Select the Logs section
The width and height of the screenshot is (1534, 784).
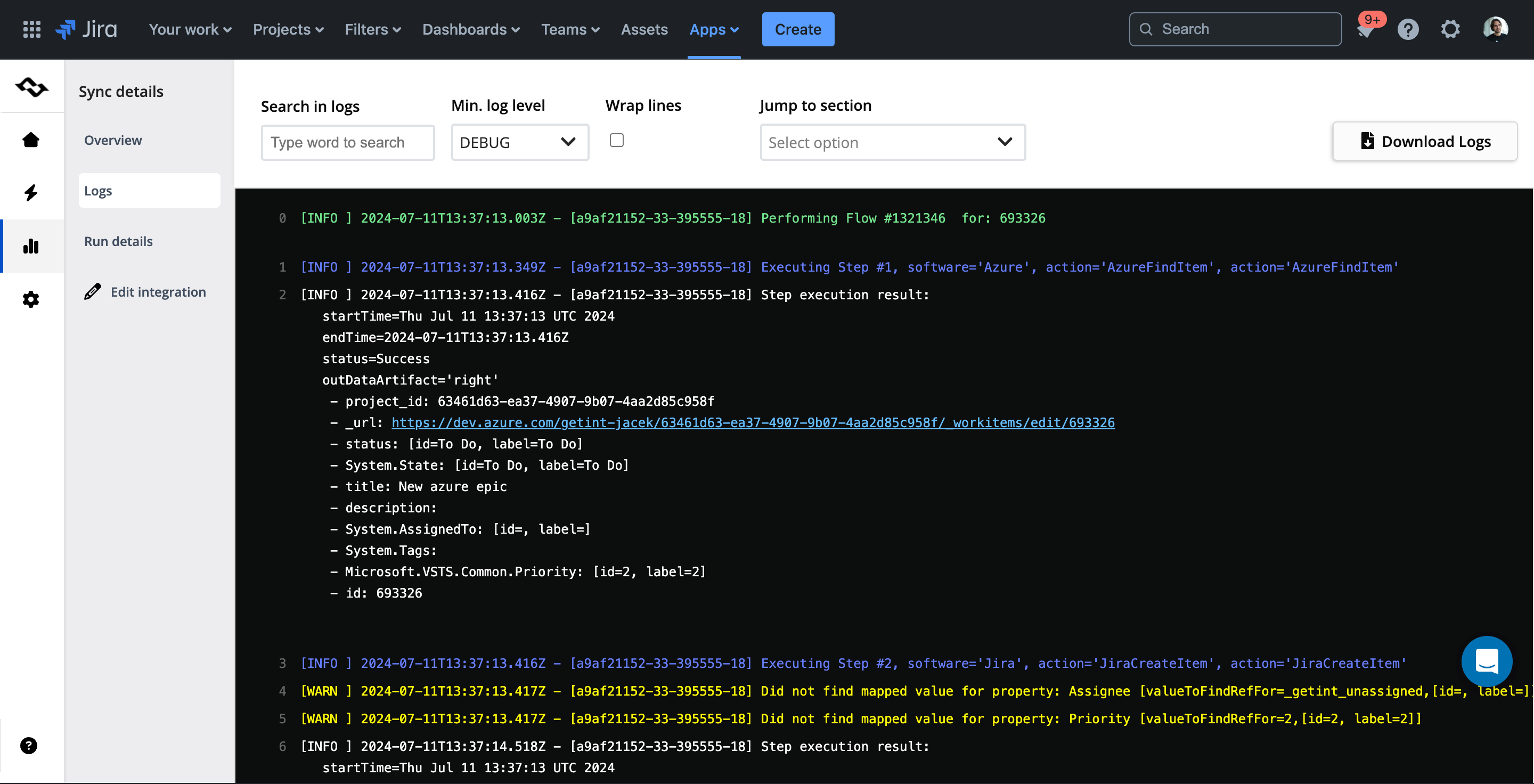[x=150, y=191]
